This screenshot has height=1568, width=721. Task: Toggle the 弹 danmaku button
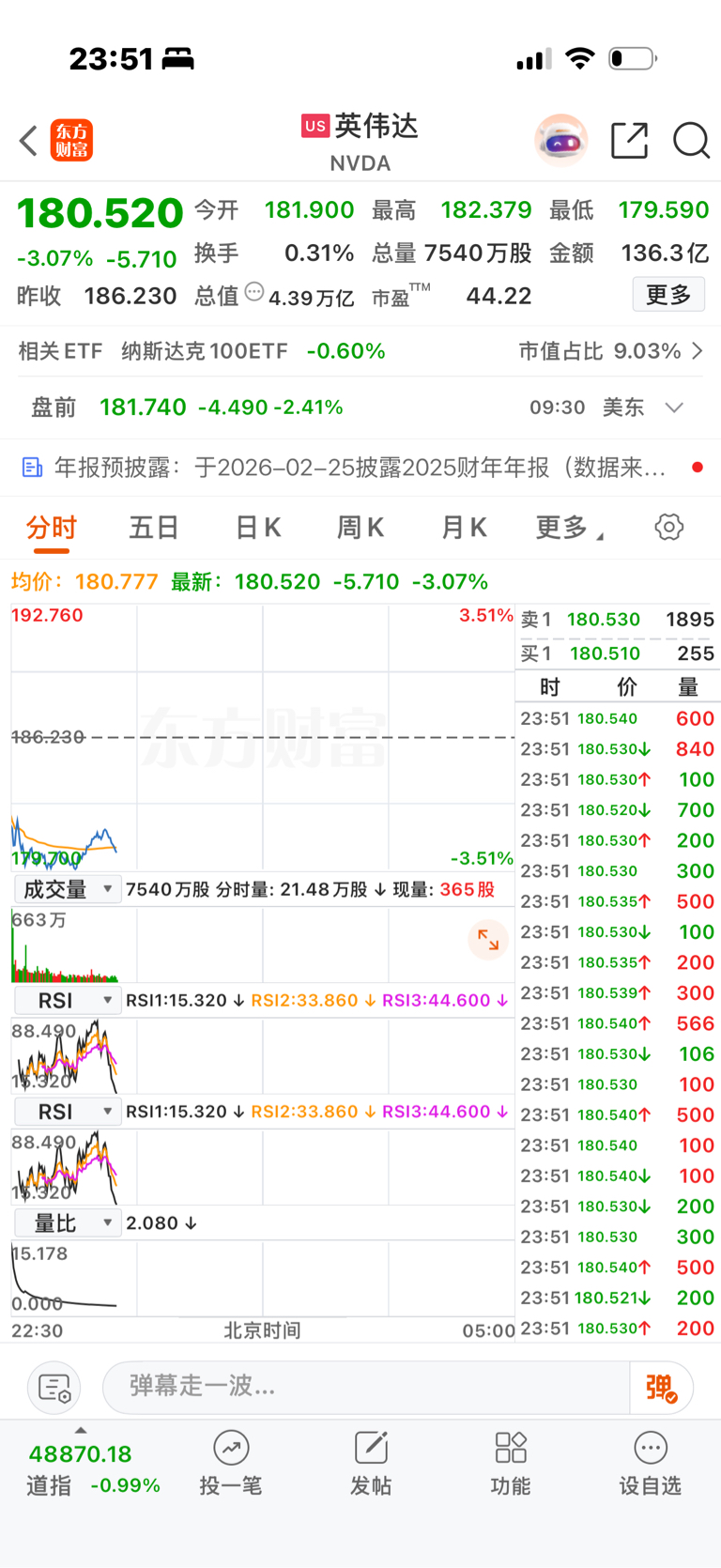click(x=661, y=1387)
